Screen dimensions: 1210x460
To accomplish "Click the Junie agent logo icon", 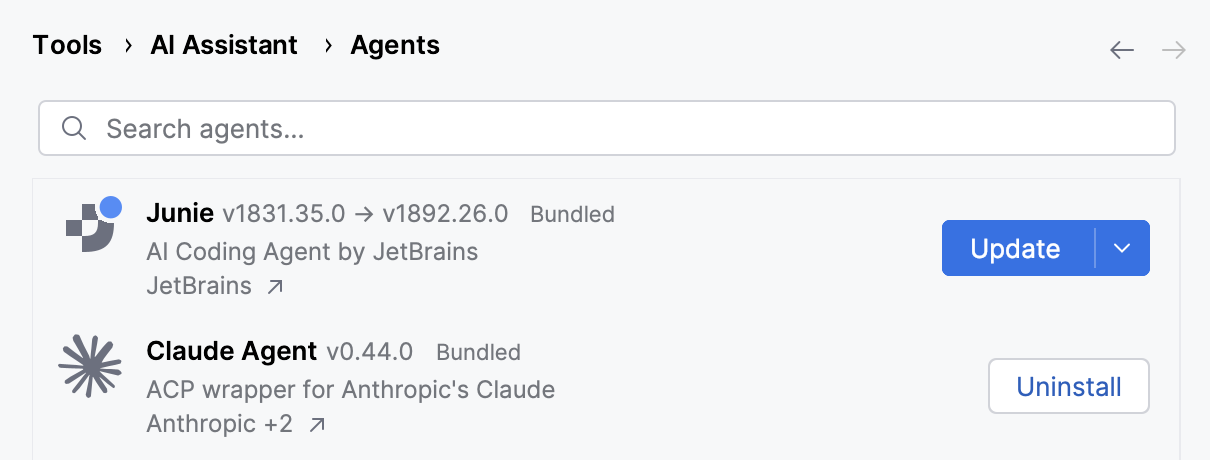I will [x=91, y=227].
